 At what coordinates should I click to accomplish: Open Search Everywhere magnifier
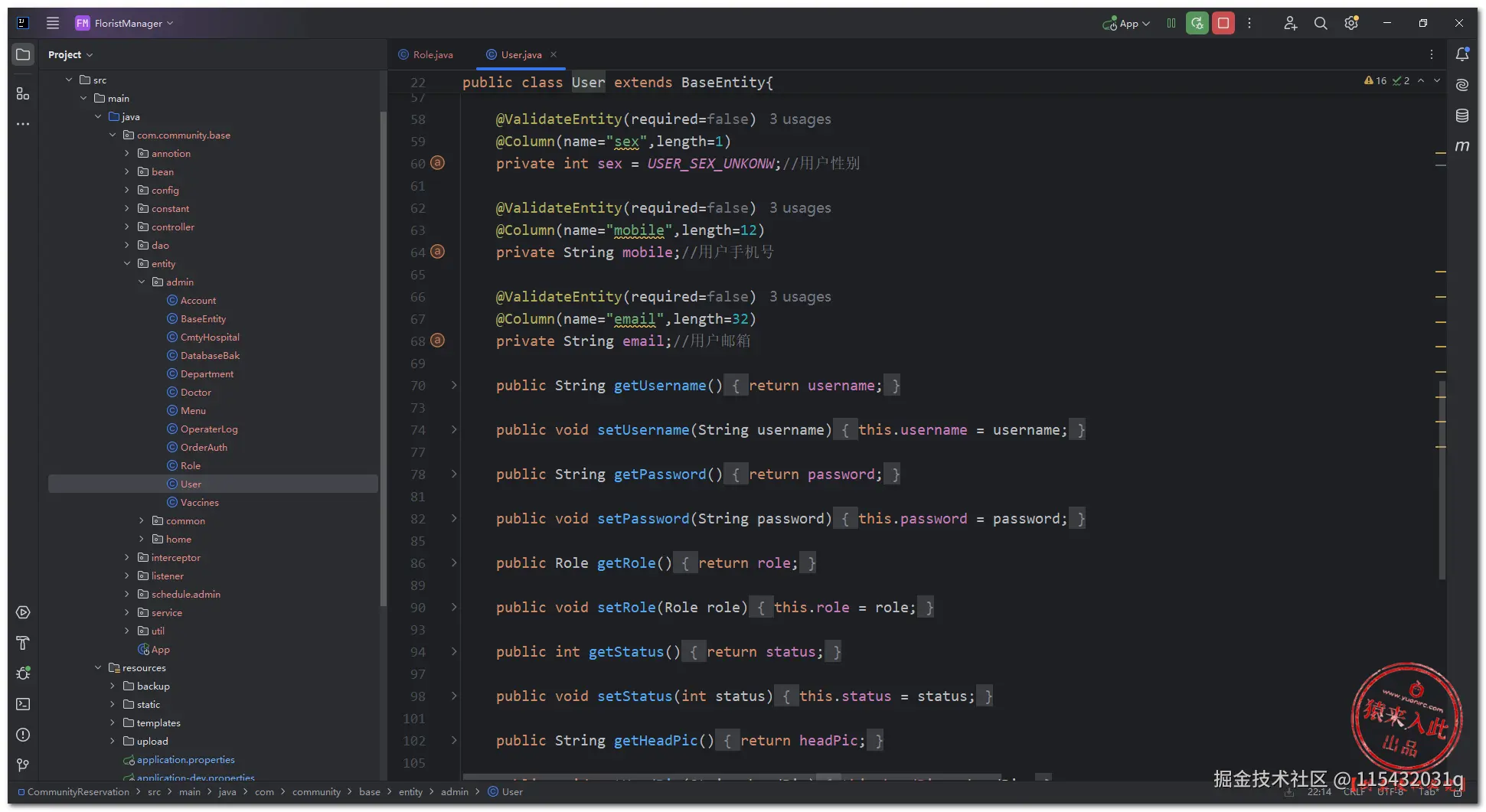tap(1321, 23)
